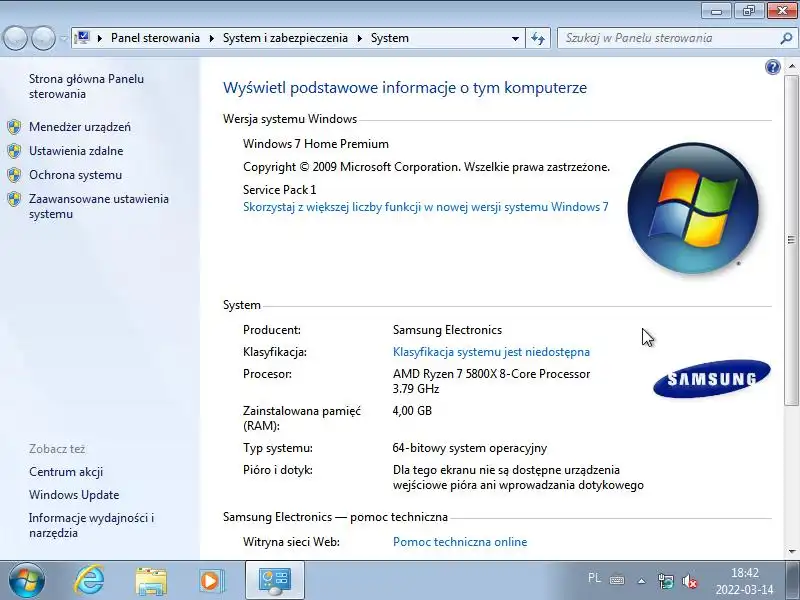Open Ochrona systemu link
800x600 pixels.
click(76, 175)
